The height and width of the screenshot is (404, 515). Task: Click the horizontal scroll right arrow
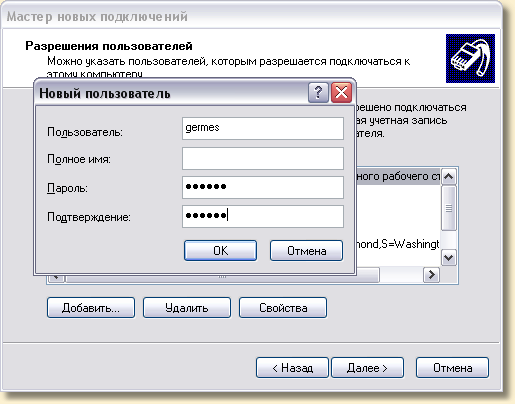[x=431, y=275]
